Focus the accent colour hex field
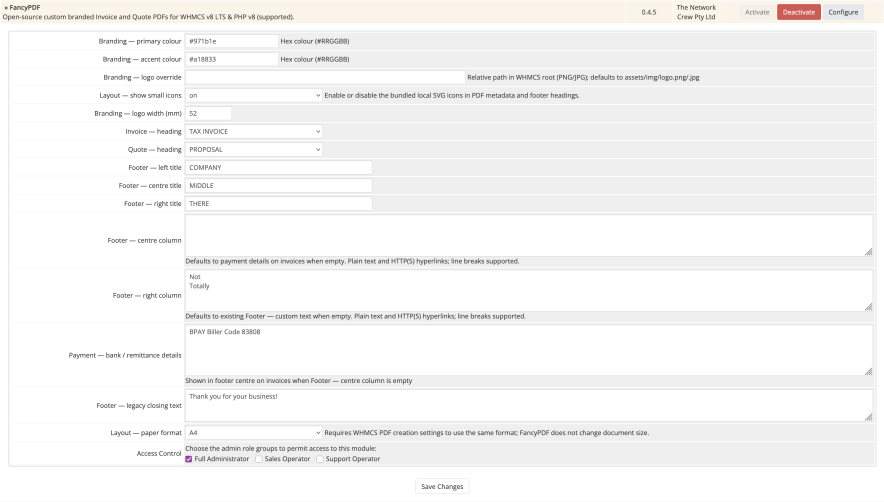Image resolution: width=884 pixels, height=502 pixels. click(x=231, y=59)
